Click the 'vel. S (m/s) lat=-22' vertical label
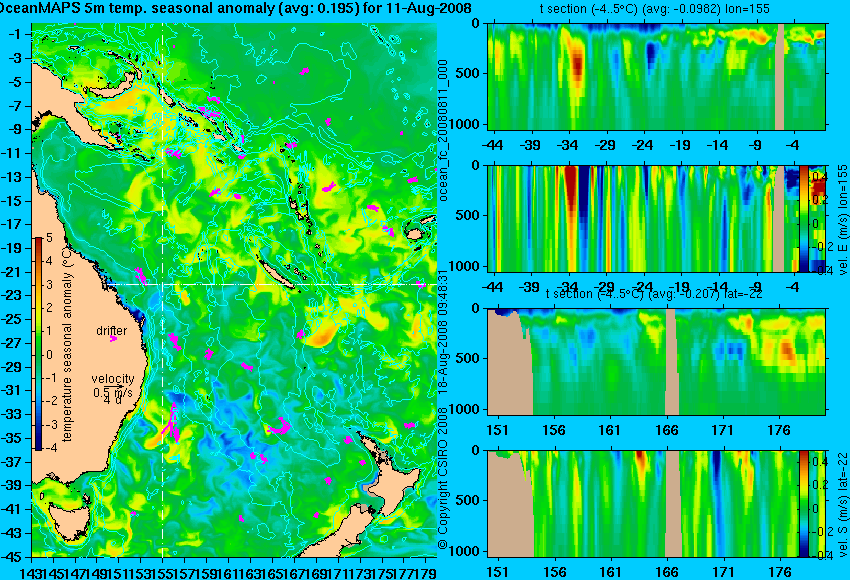The height and width of the screenshot is (580, 850). tap(842, 504)
